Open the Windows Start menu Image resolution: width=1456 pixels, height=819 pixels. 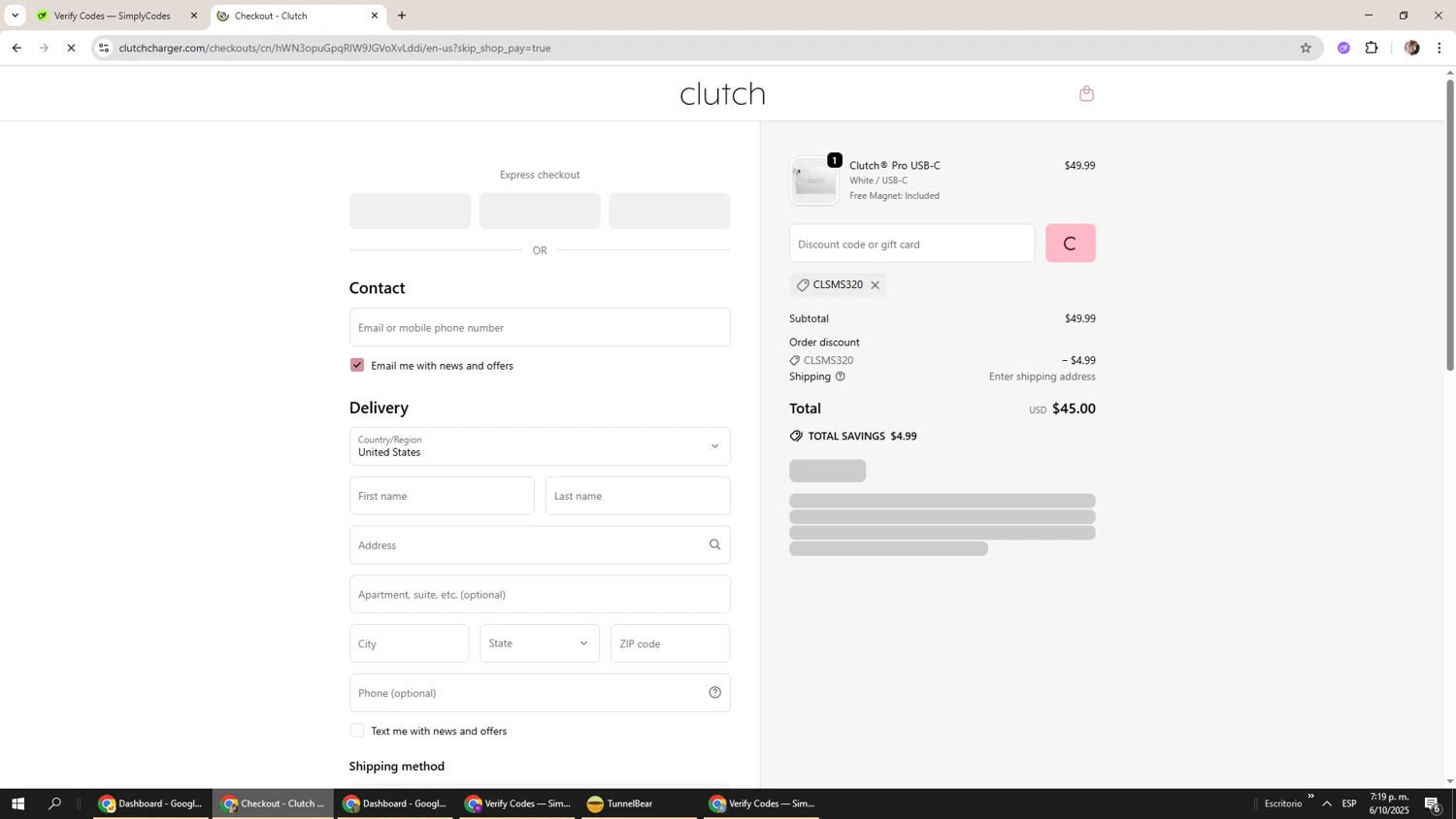pyautogui.click(x=17, y=803)
